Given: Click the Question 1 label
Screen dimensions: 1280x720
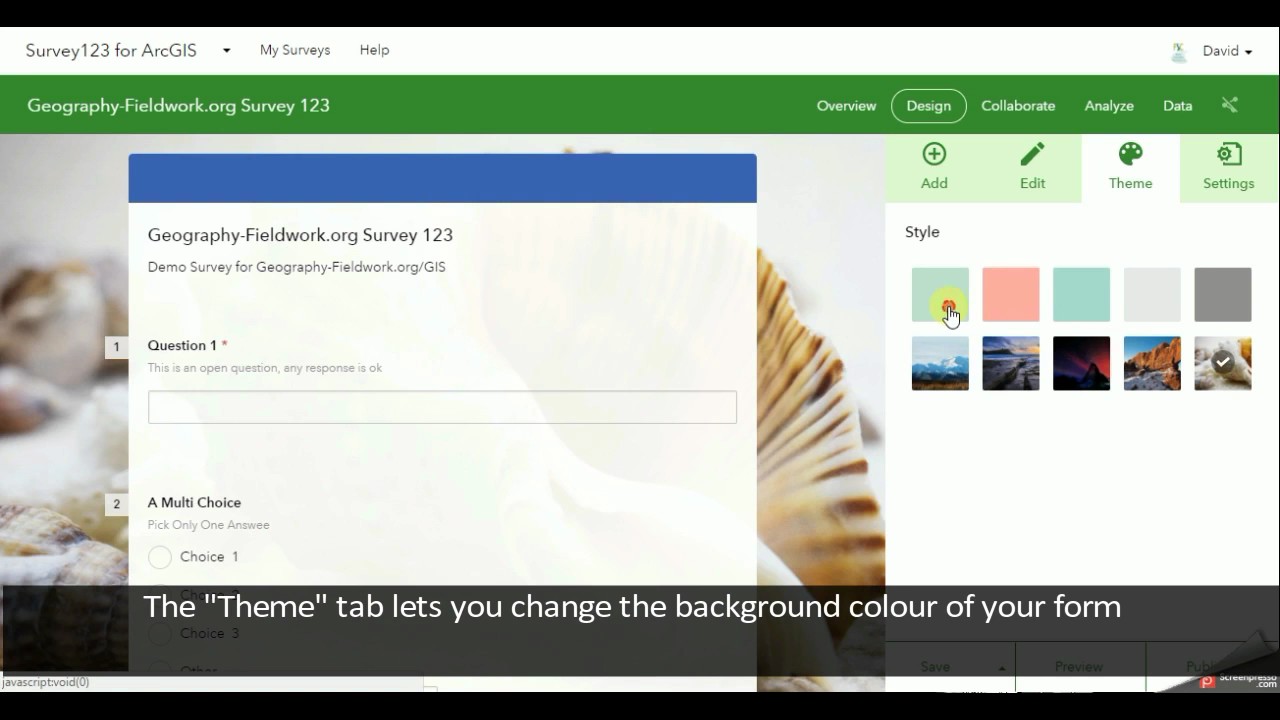Looking at the screenshot, I should pos(182,345).
